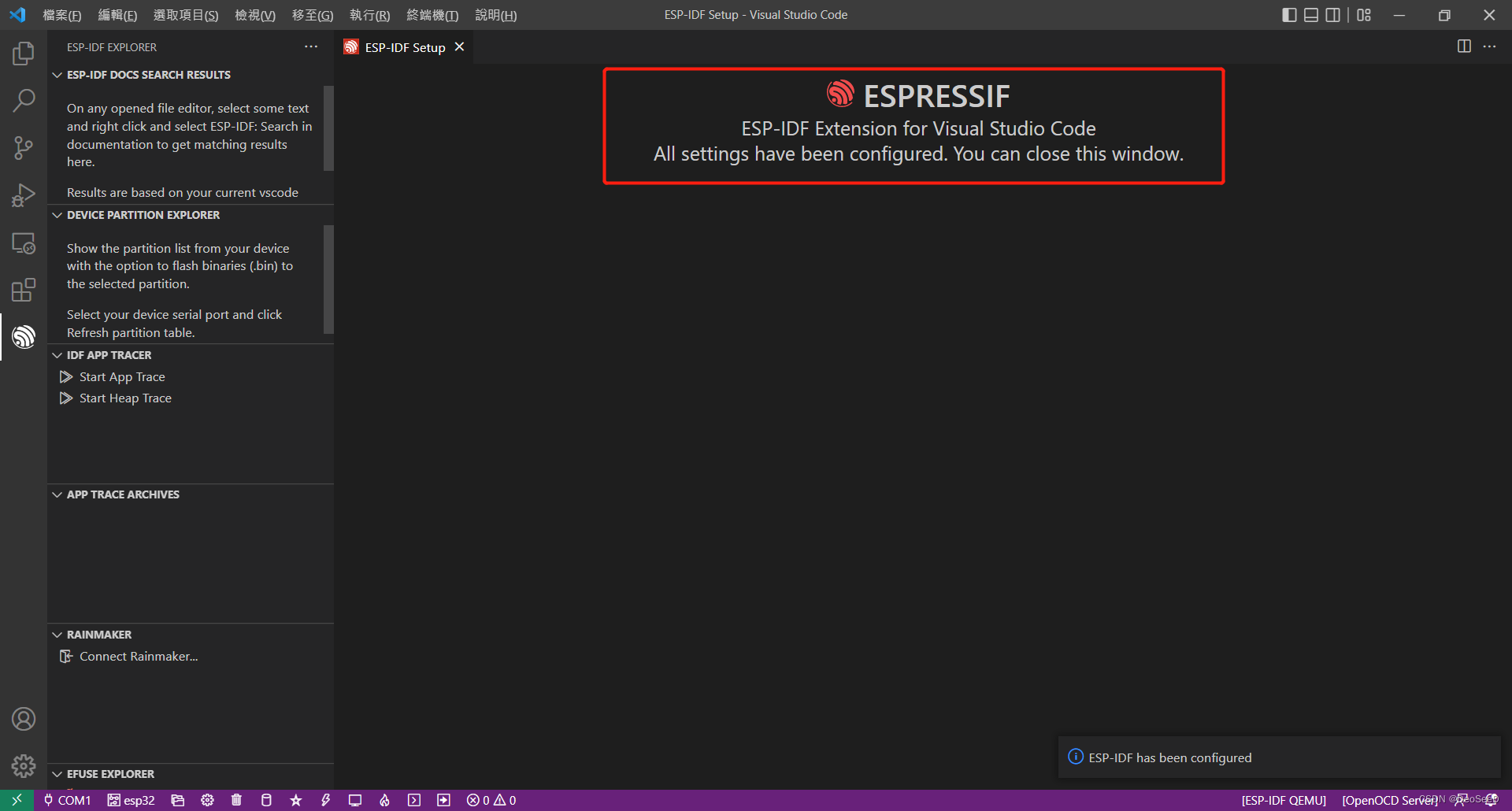Toggle the bottom panel layout icon

(1311, 15)
